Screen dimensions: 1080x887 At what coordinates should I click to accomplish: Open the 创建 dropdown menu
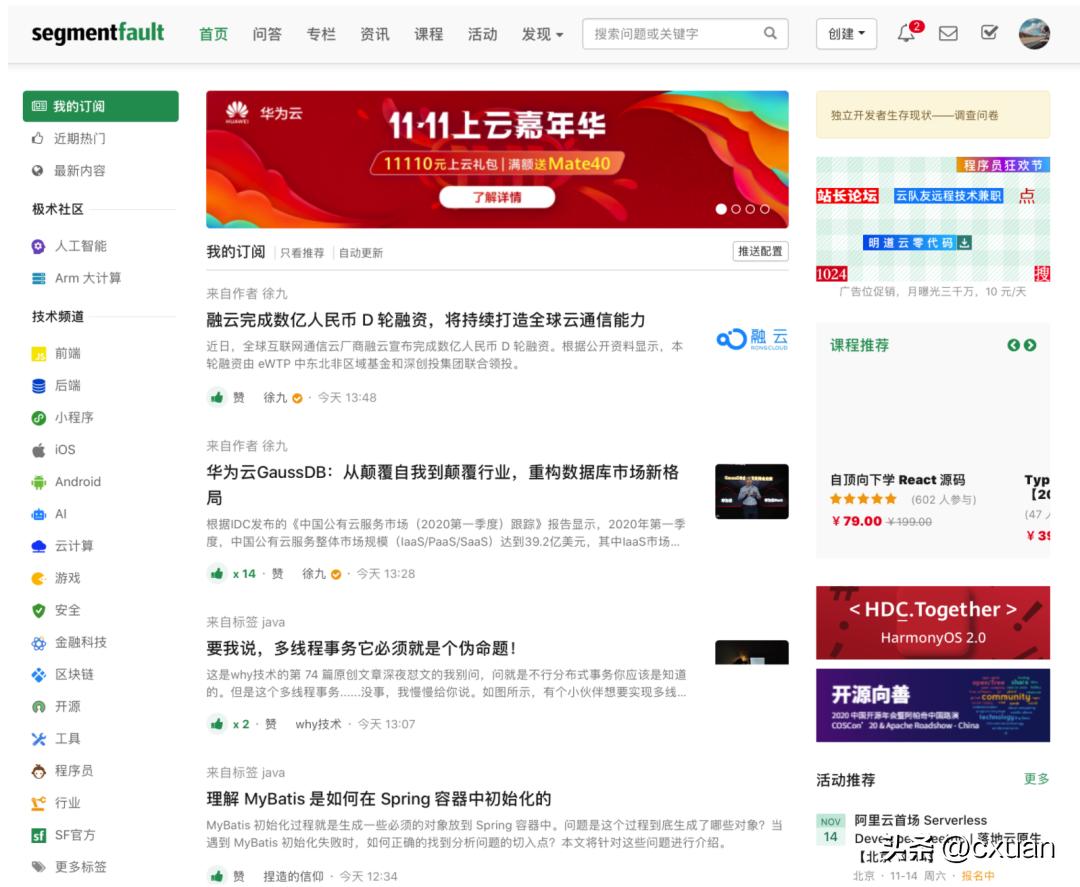[845, 33]
